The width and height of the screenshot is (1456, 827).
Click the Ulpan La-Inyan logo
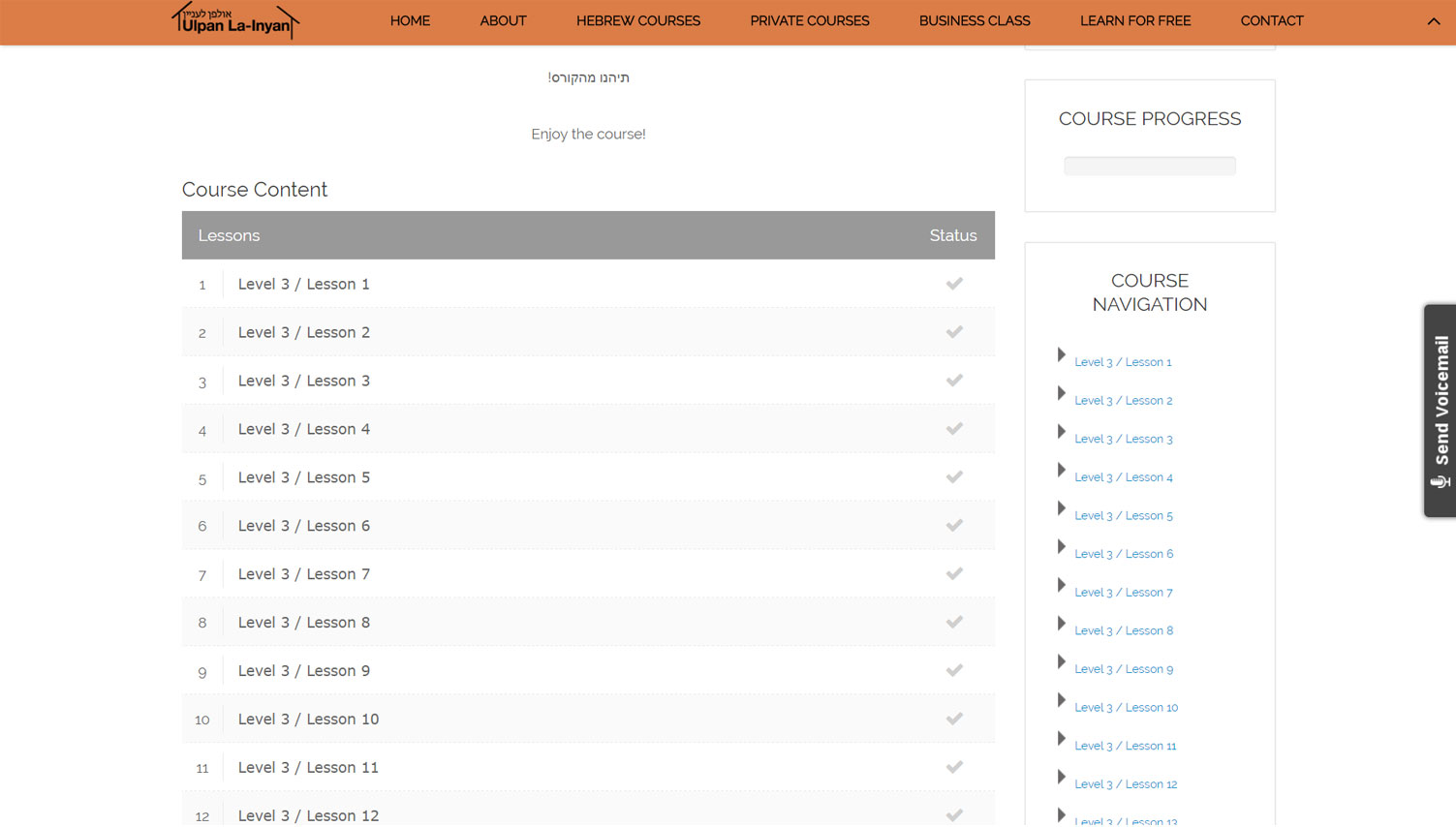(x=235, y=21)
